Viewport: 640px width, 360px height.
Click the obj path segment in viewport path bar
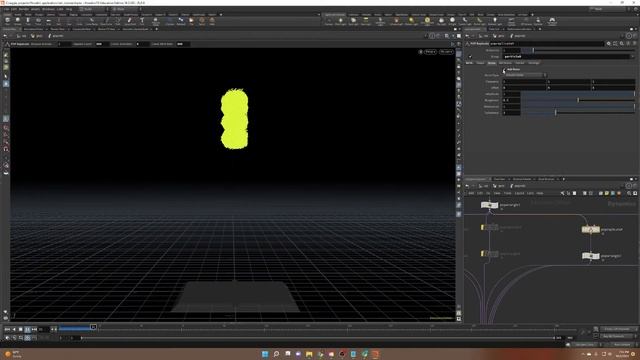coord(22,36)
